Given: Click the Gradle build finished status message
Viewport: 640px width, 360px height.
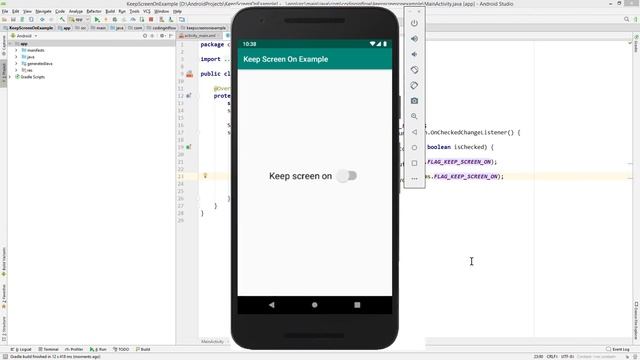Looking at the screenshot, I should coord(55,357).
